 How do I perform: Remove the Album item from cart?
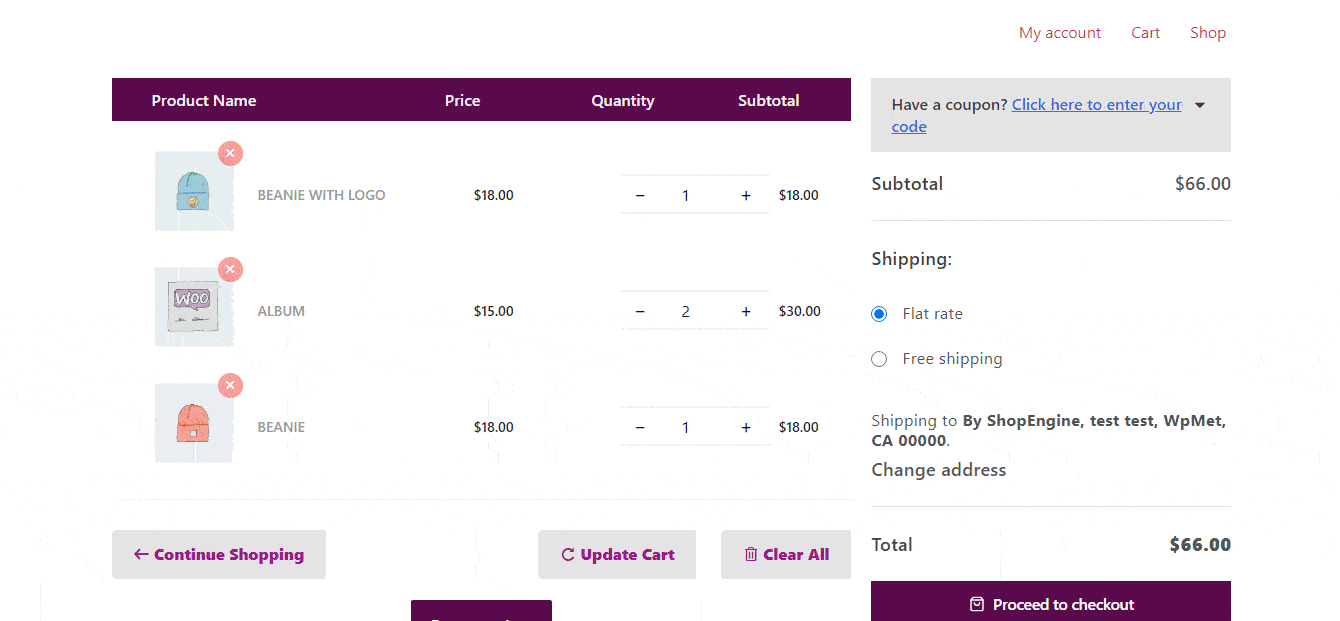(x=231, y=270)
